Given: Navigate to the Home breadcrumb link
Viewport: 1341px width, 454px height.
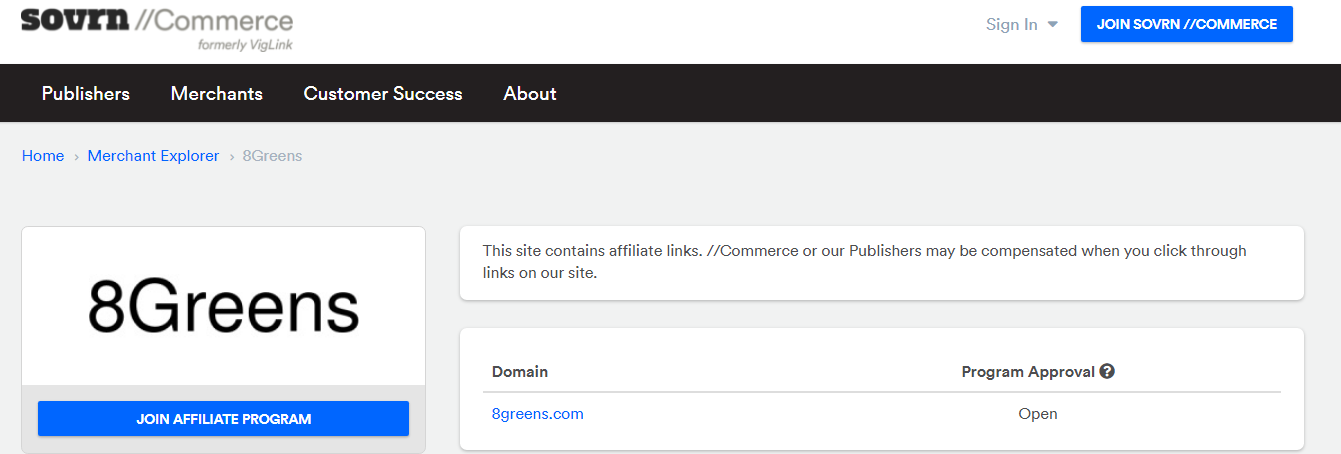Looking at the screenshot, I should [43, 156].
